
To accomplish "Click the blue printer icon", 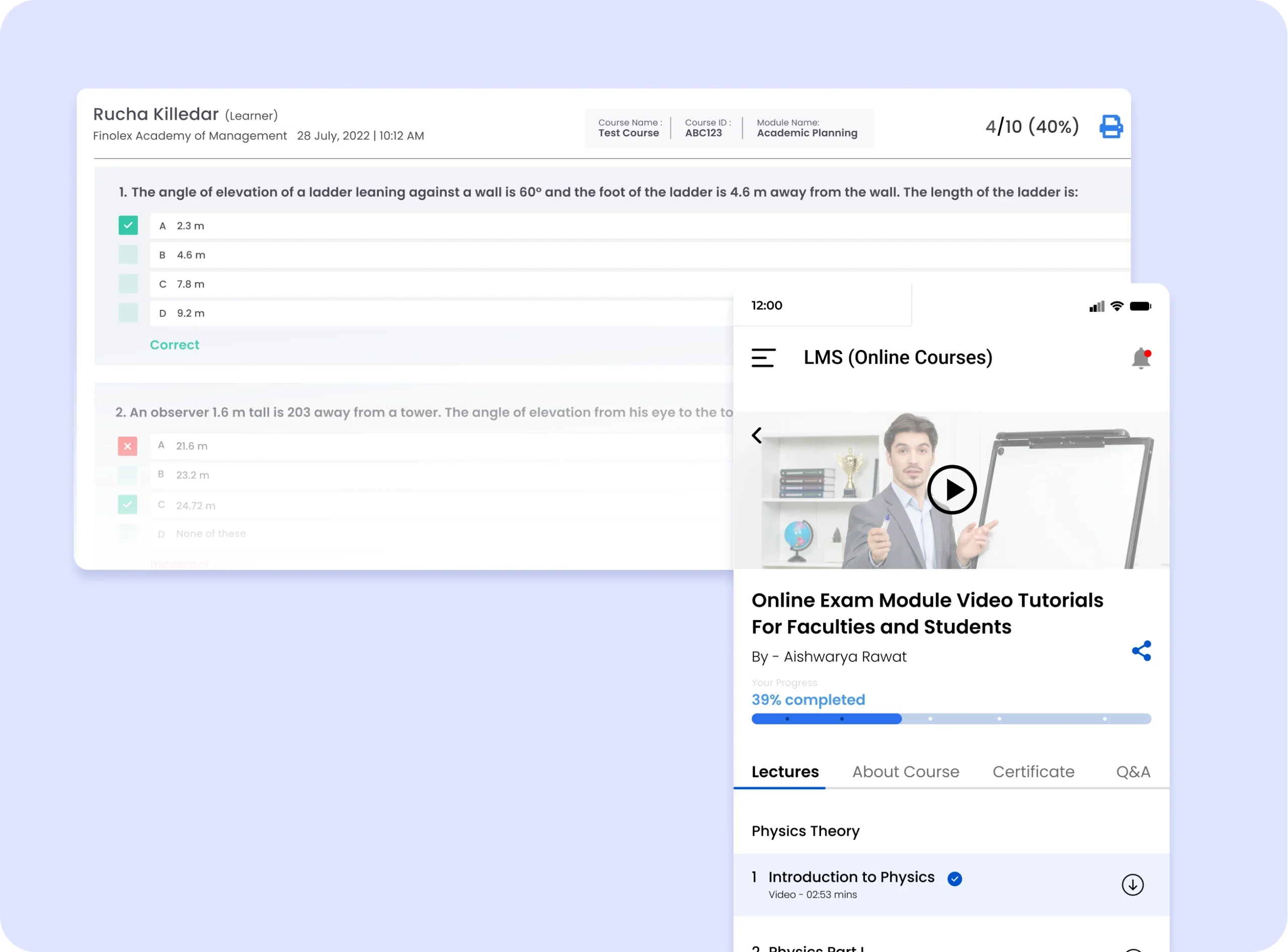I will click(x=1110, y=126).
